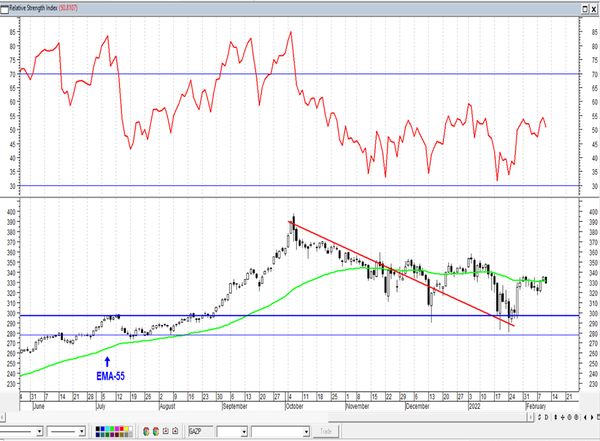600x441 pixels.
Task: Click the EMA-55 annotation label
Action: pyautogui.click(x=107, y=378)
